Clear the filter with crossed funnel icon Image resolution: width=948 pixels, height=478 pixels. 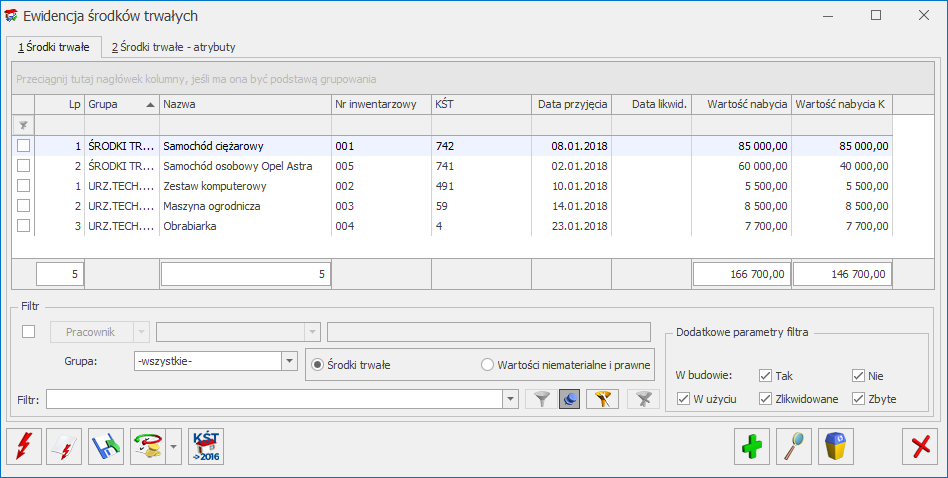[x=643, y=399]
